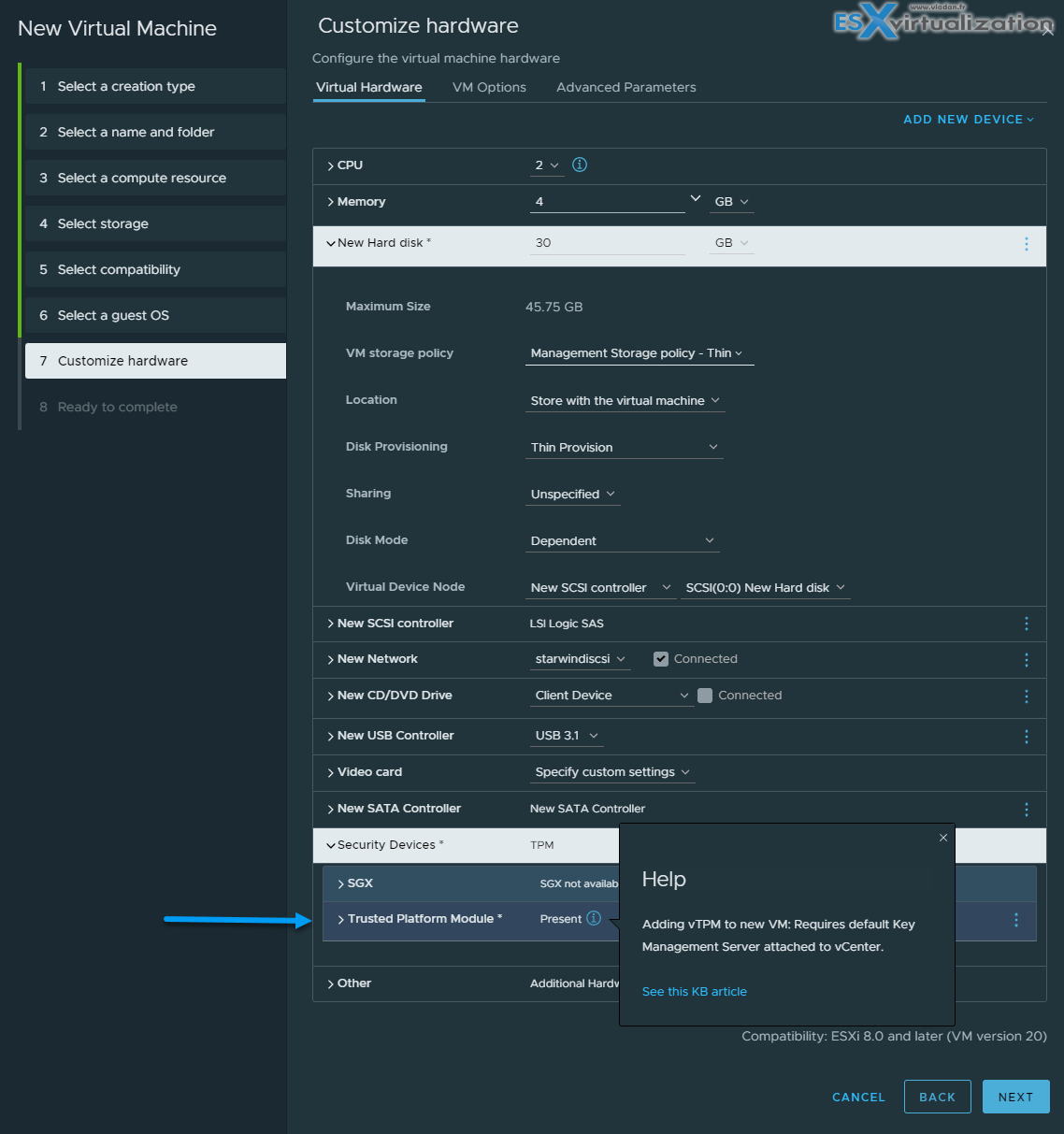The height and width of the screenshot is (1134, 1064).
Task: Open New USB Controller actions menu
Action: 1027,737
